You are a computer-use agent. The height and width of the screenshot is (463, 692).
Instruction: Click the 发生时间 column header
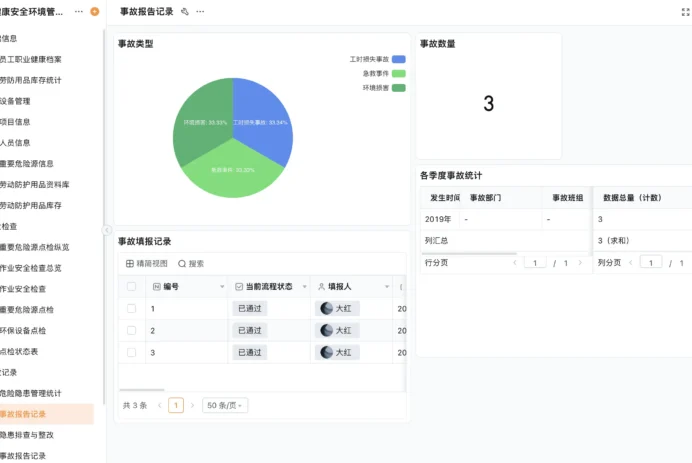(x=445, y=198)
